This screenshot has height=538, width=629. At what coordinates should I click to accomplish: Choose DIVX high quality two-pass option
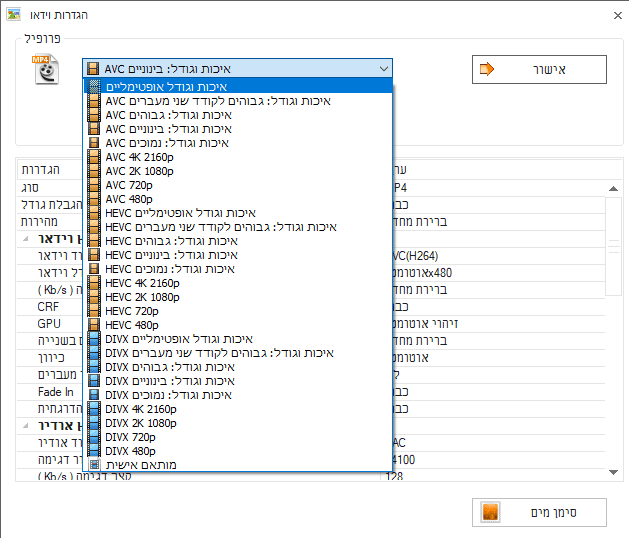237,353
